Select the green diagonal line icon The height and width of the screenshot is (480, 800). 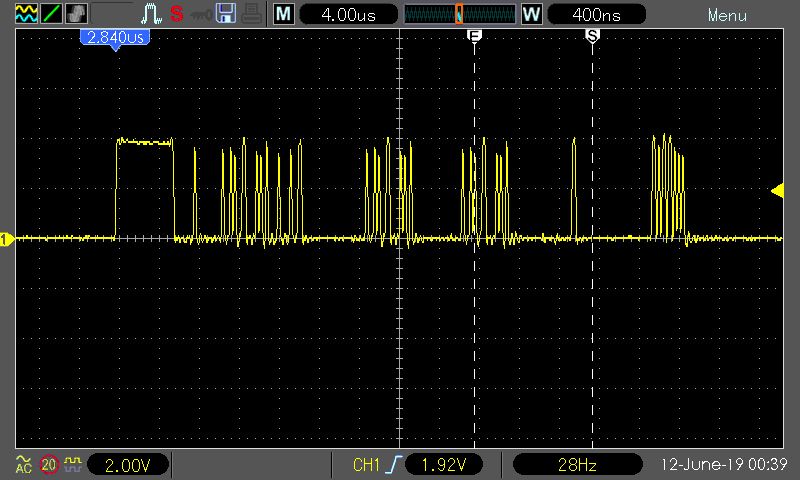(x=50, y=14)
